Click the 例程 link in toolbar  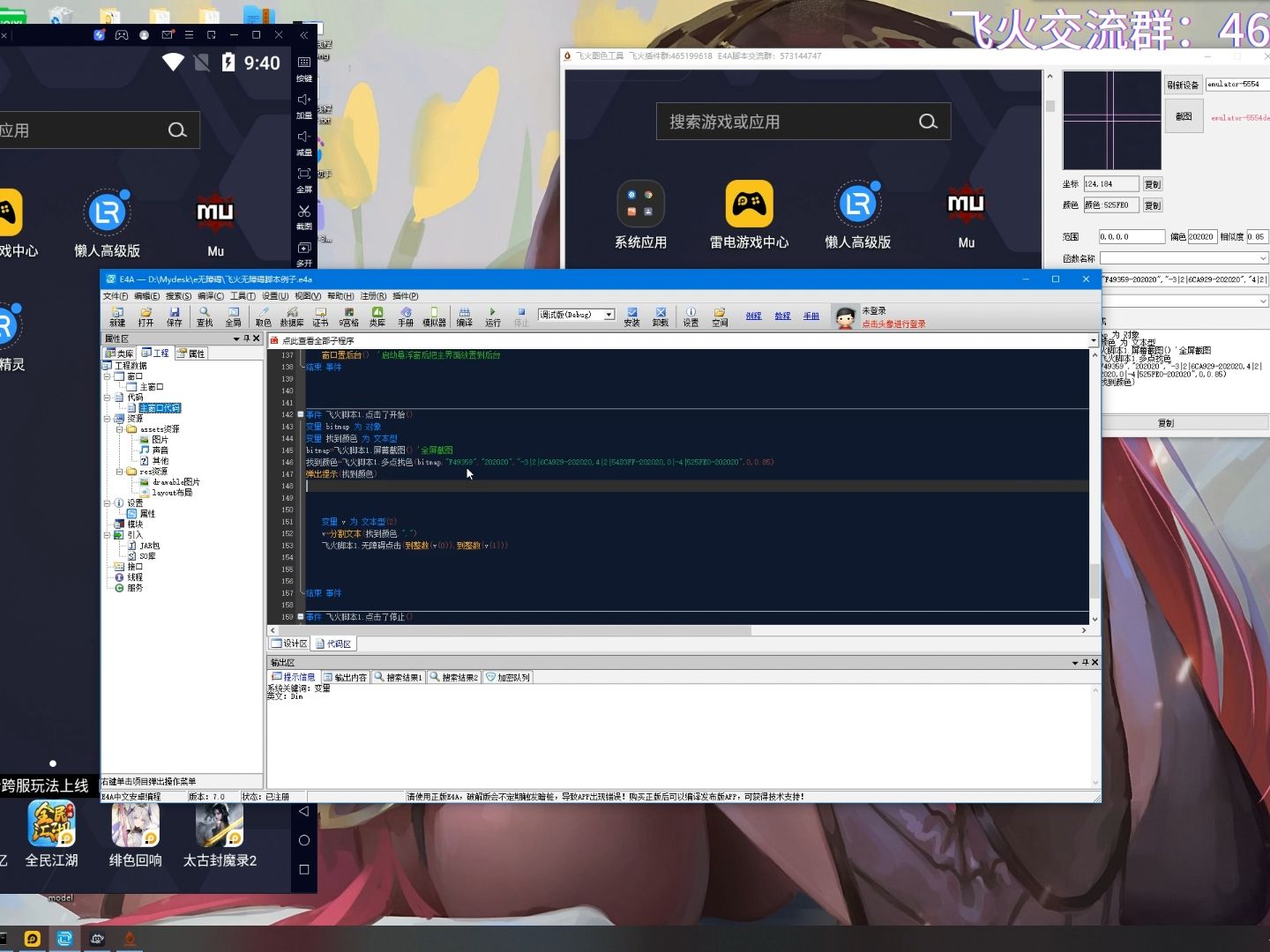pyautogui.click(x=753, y=316)
